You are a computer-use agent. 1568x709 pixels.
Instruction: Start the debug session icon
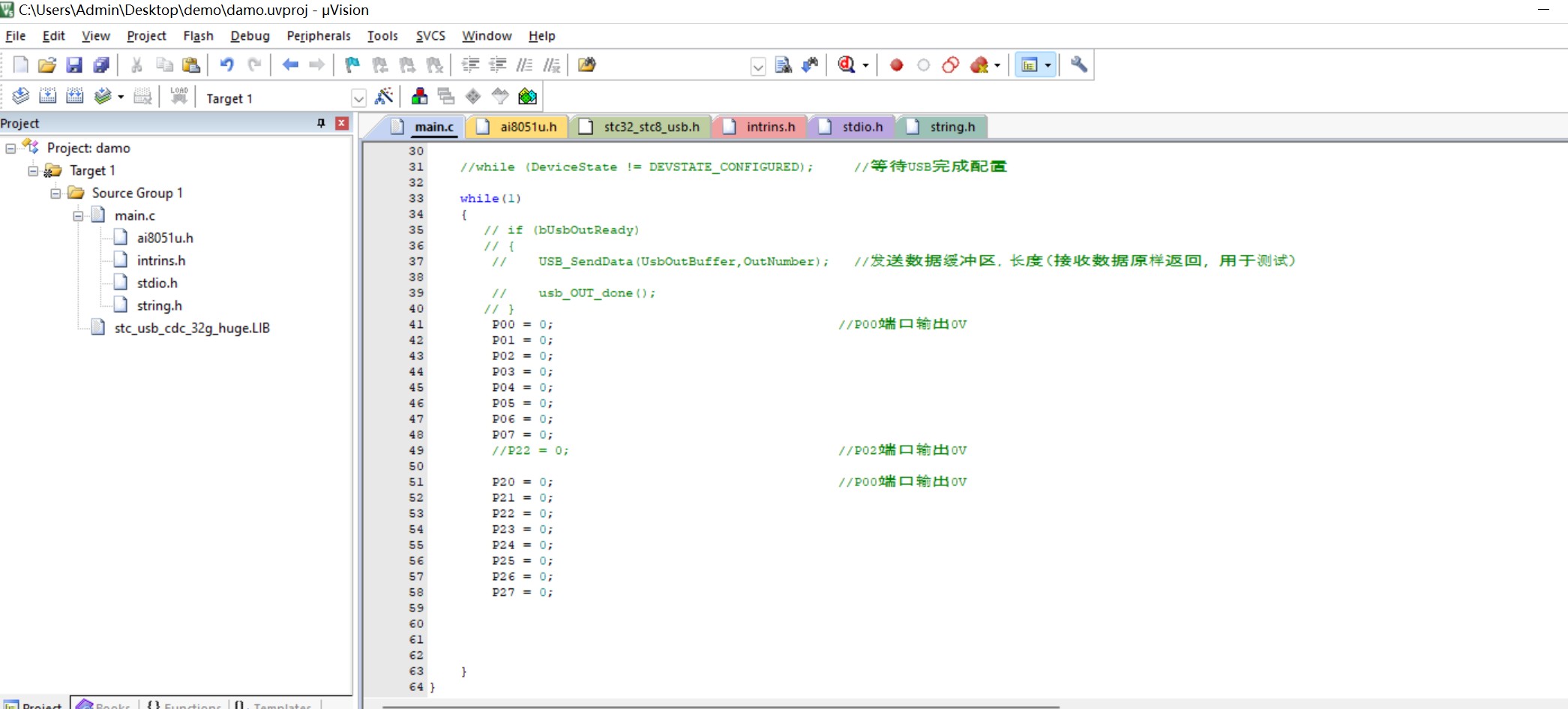coord(847,65)
